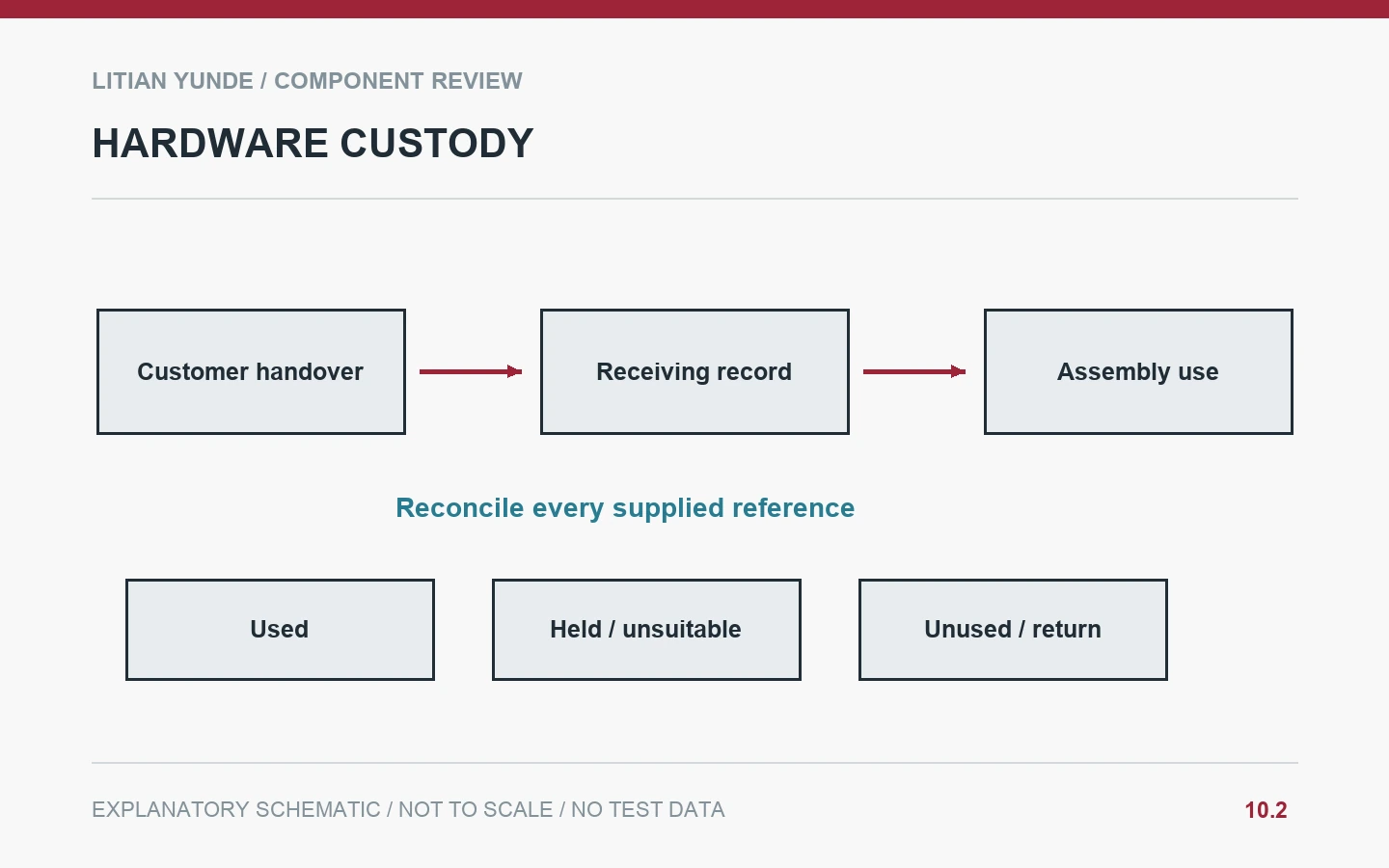This screenshot has width=1389, height=868.
Task: Select the teal Reconcile every supplied reference text
Action: [625, 508]
